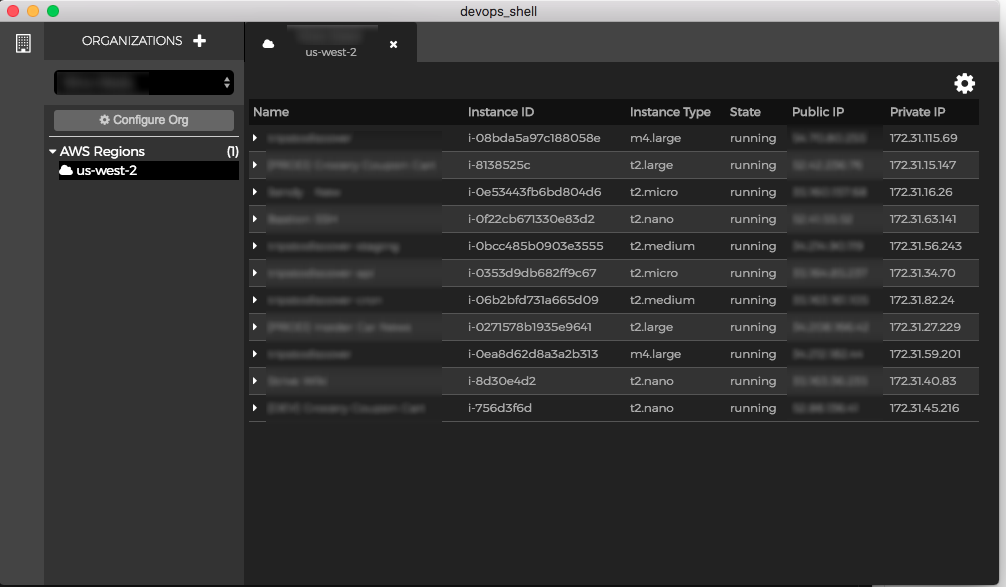Click the Public IP column header
Viewport: 1006px width, 587px height.
point(817,112)
